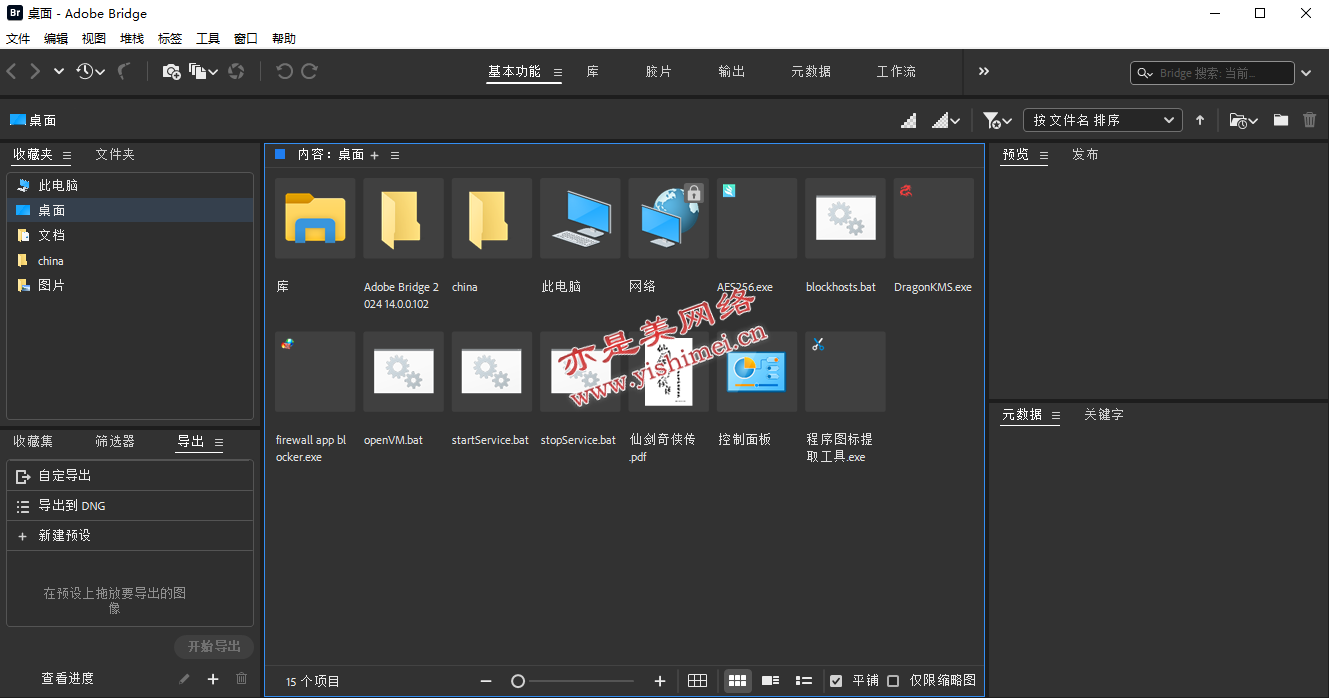Add a new content tab plus icon
Screen dimensions: 1329x698
pyautogui.click(x=375, y=155)
